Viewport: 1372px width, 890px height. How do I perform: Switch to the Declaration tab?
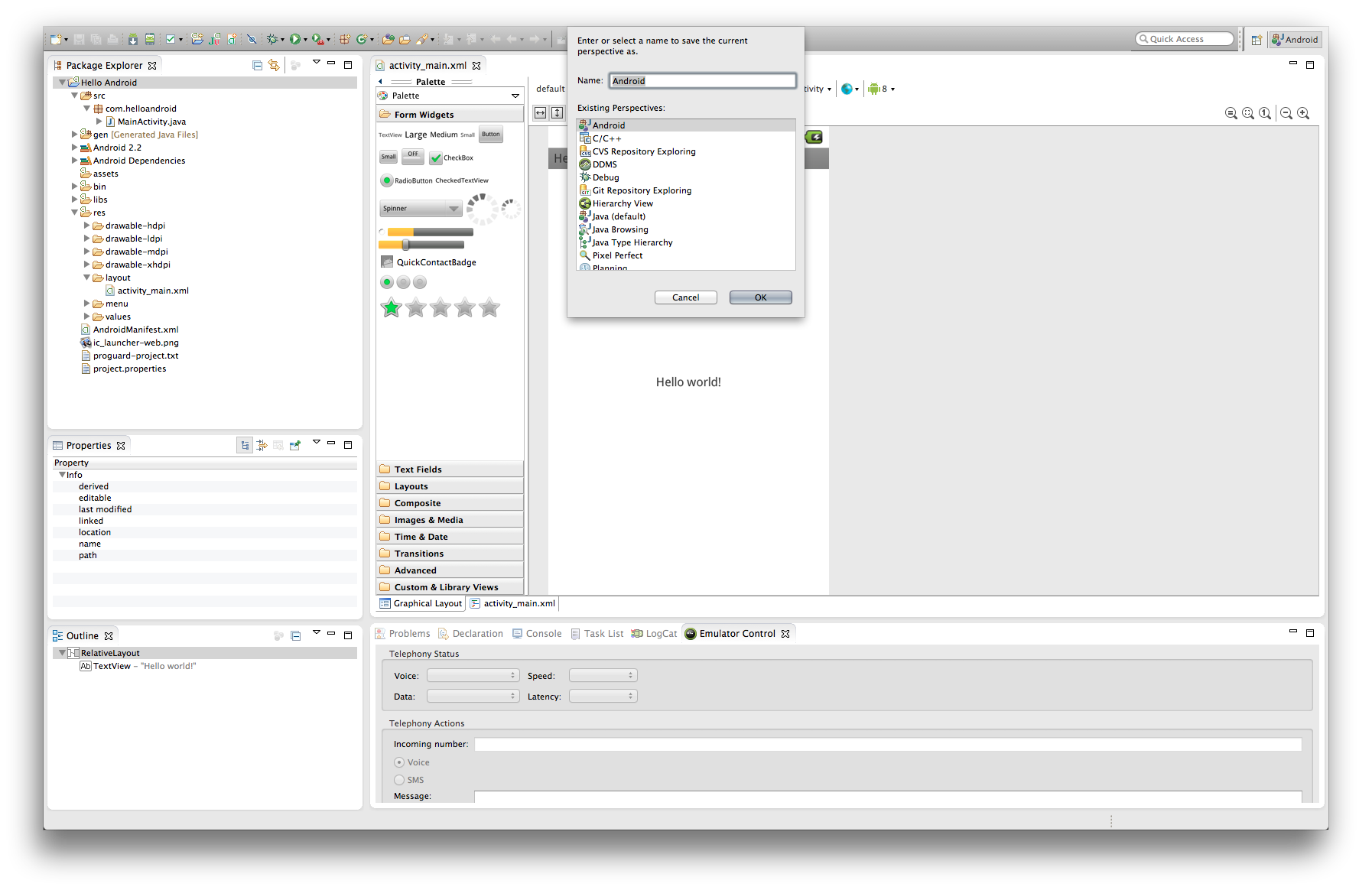470,634
